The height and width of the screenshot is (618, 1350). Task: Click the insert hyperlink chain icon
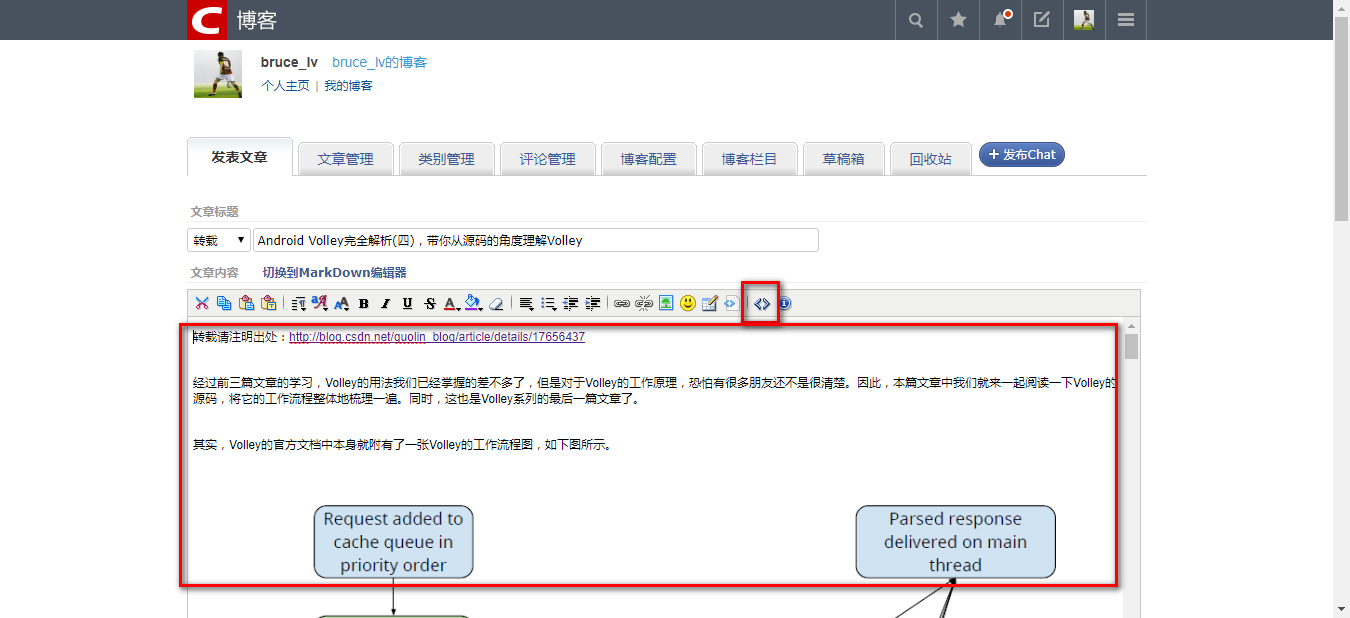pyautogui.click(x=622, y=303)
